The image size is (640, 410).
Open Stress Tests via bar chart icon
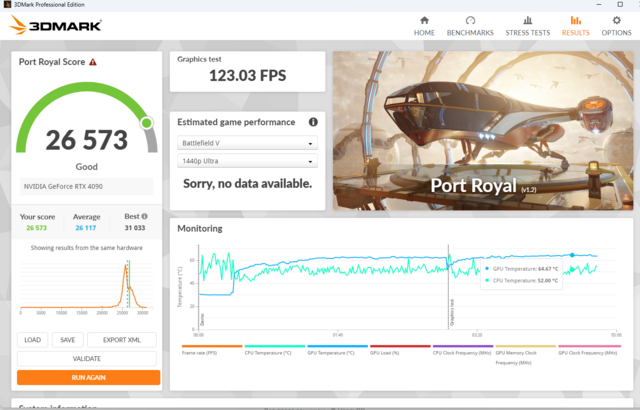(x=526, y=20)
